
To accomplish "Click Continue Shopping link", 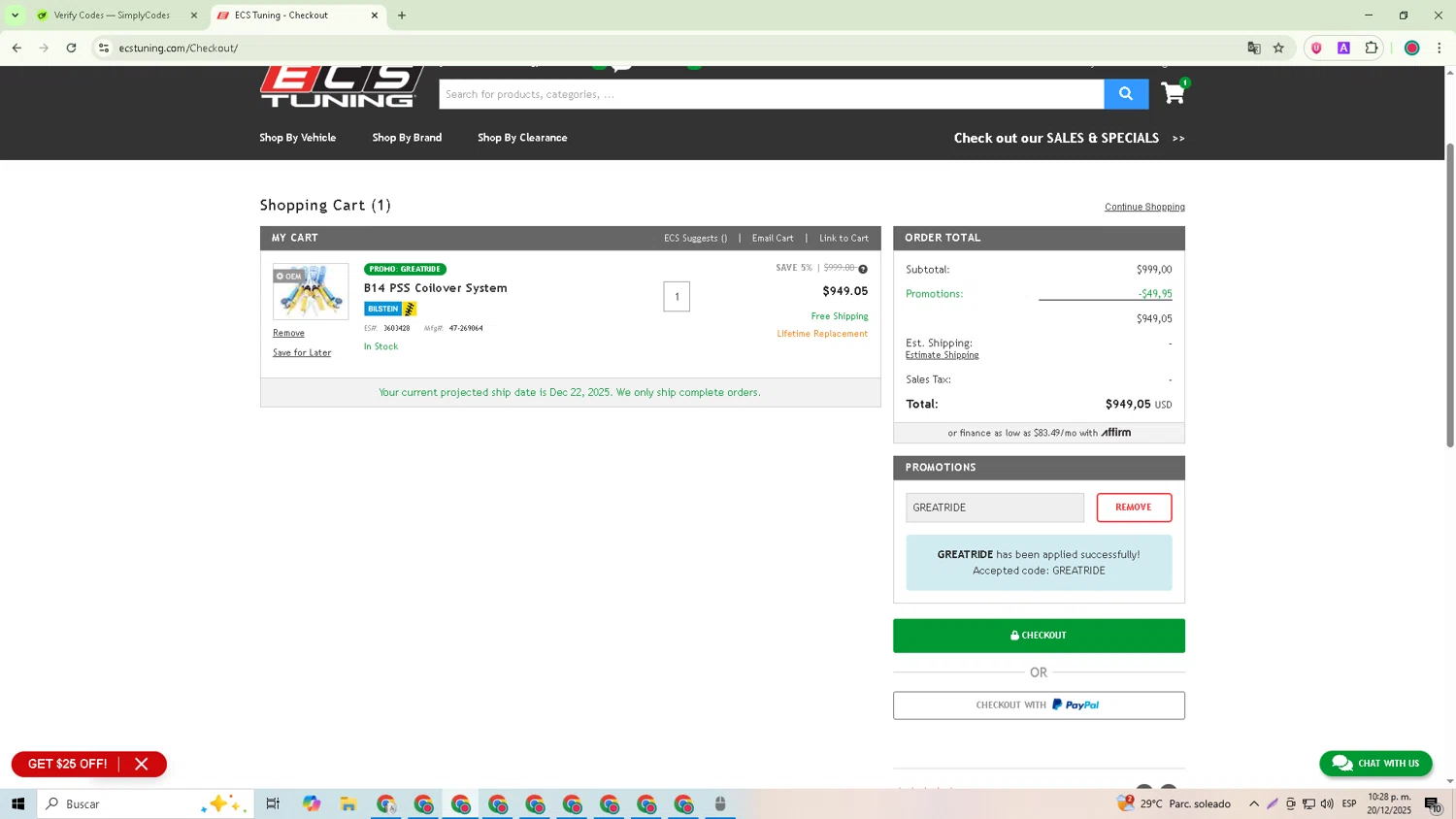I will click(1144, 207).
